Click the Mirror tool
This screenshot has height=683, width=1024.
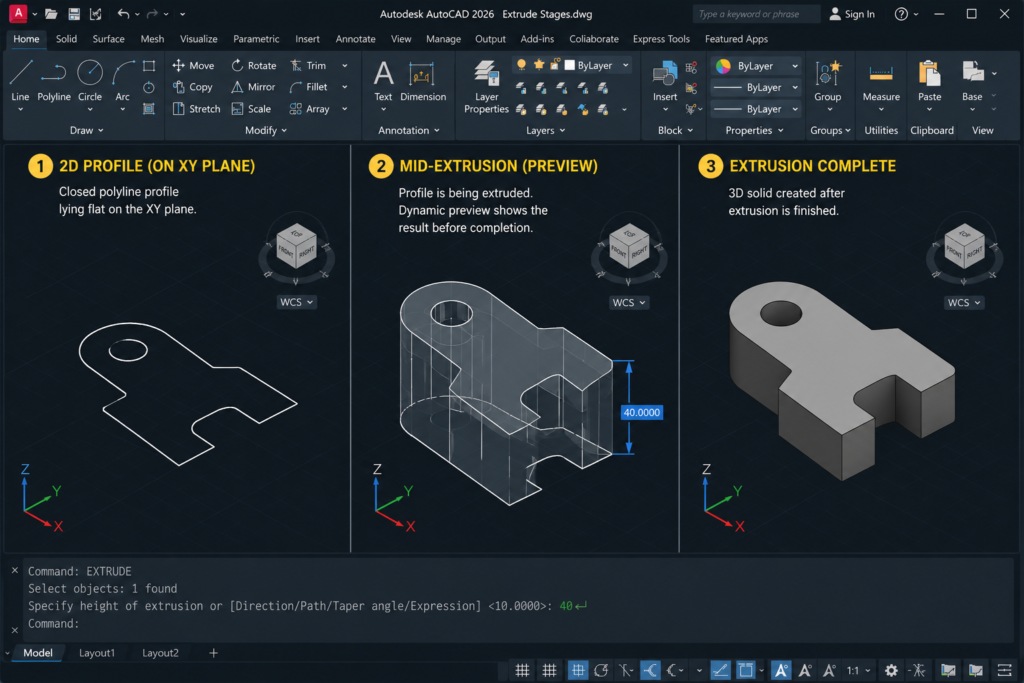(253, 87)
